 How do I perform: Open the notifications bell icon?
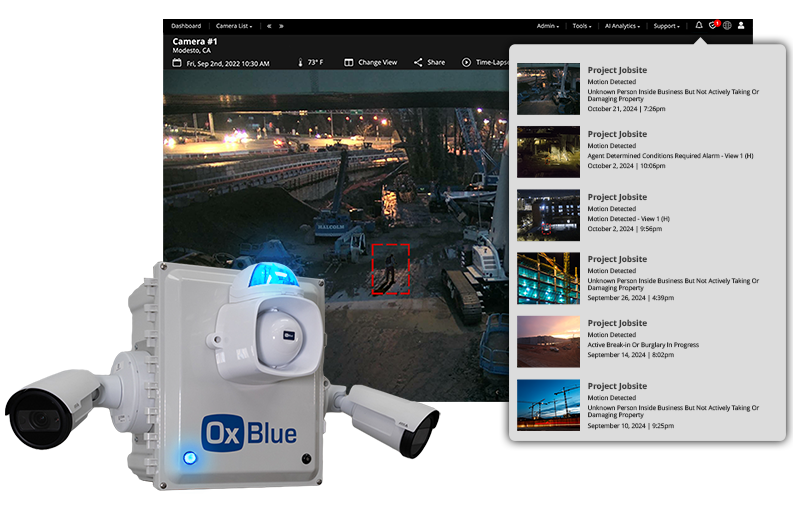699,26
